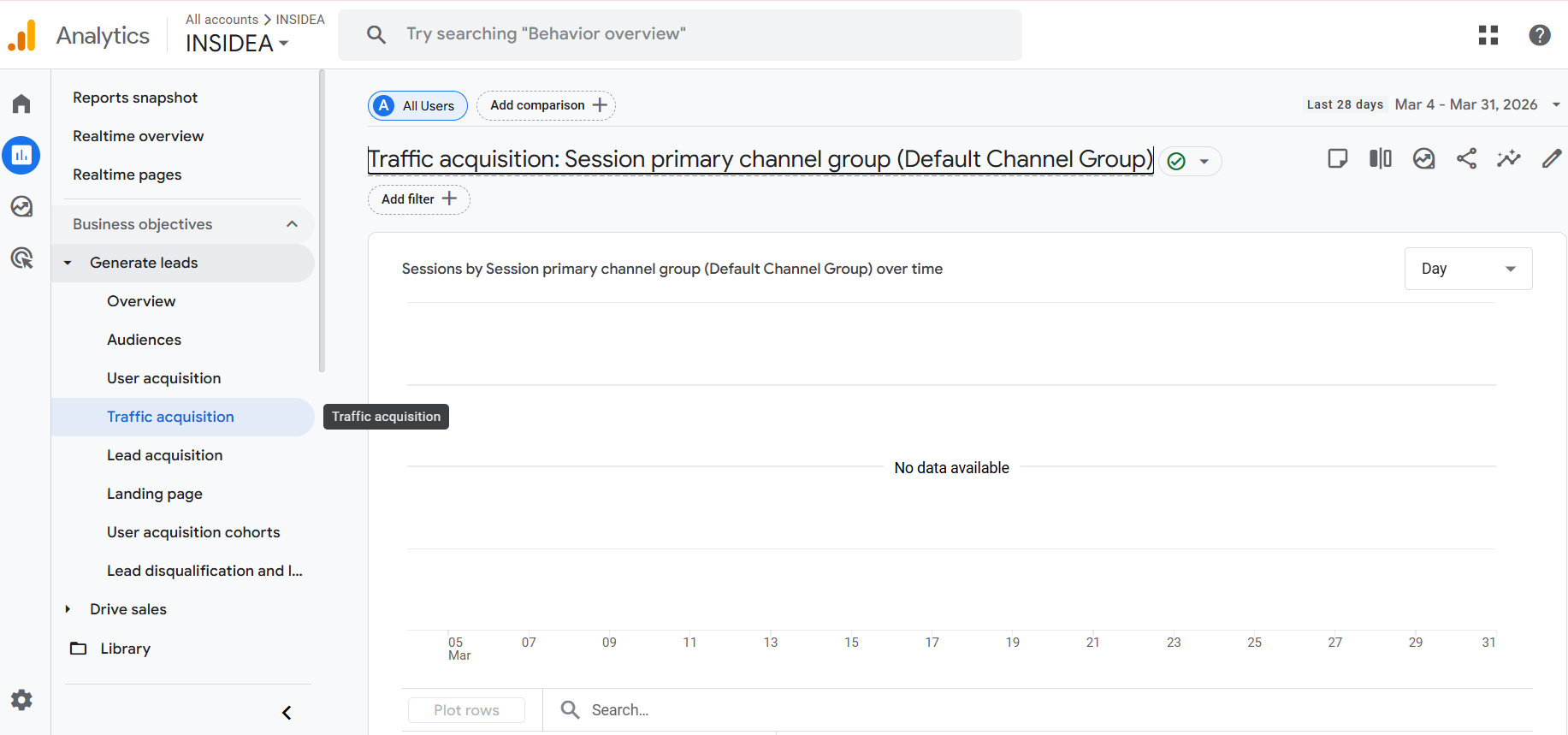
Task: Collapse the Business objectives section
Action: pos(292,224)
